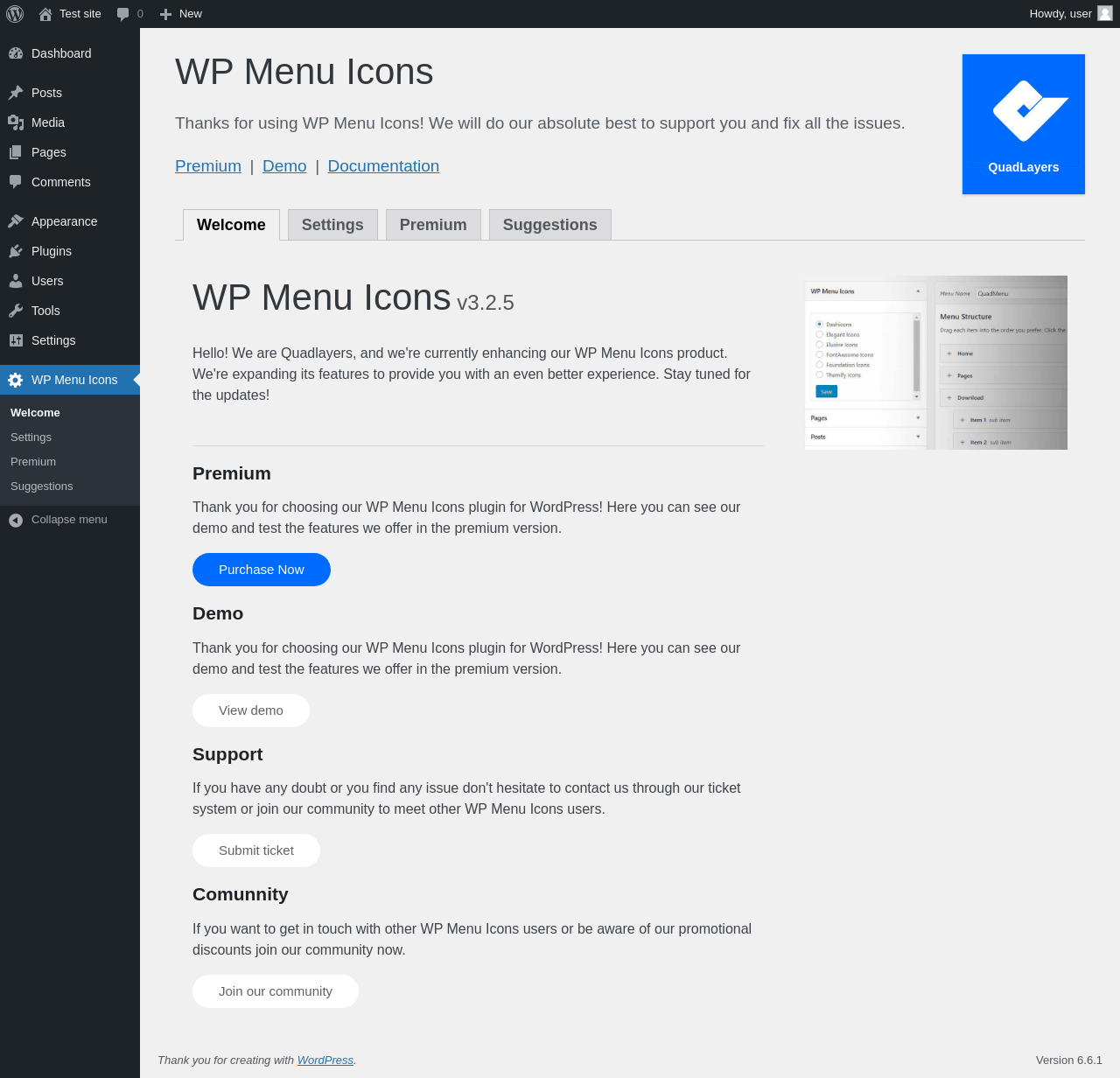Open Plugins in the sidebar
Screen dimensions: 1120x1078
click(x=70, y=251)
